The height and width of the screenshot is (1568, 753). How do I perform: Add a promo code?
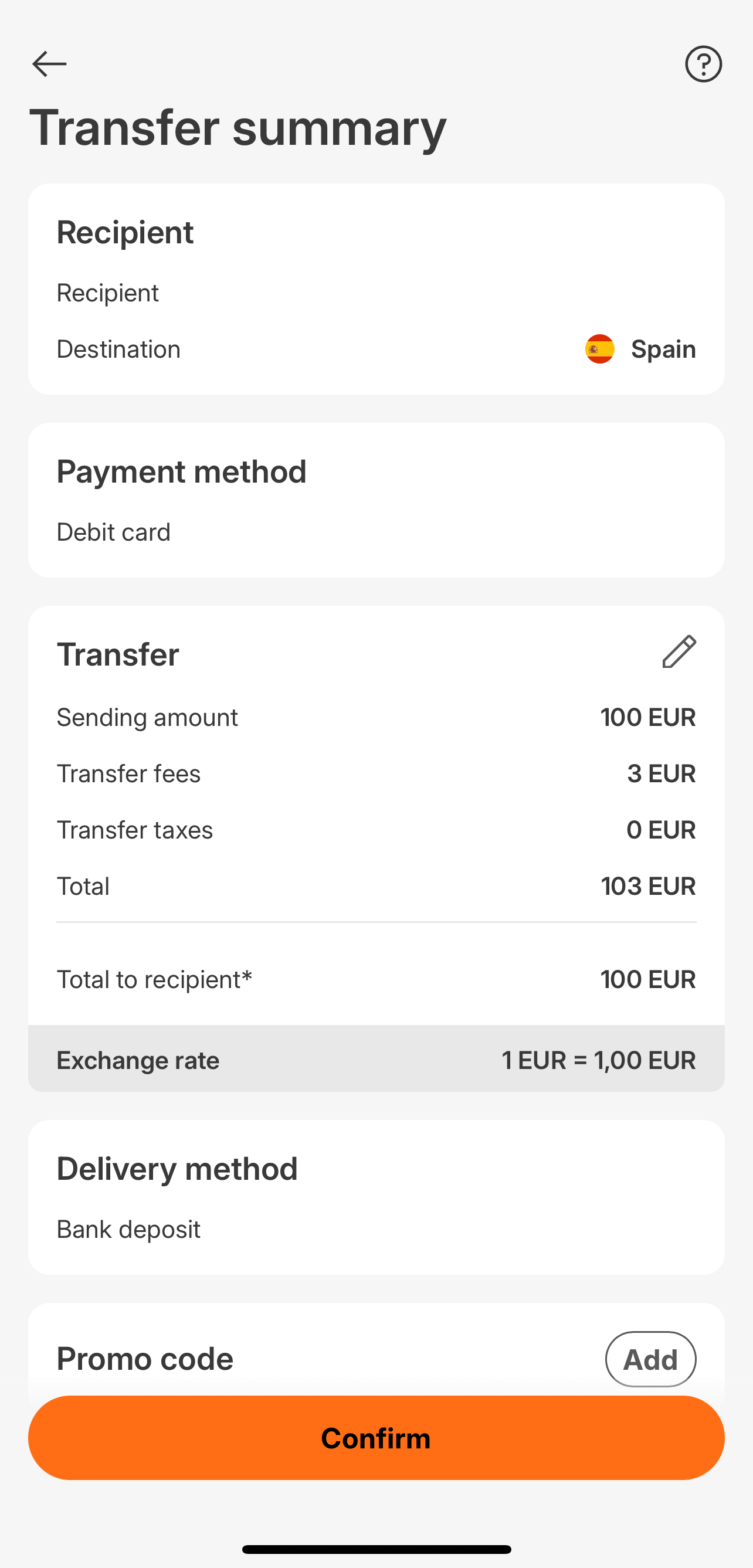coord(650,1359)
